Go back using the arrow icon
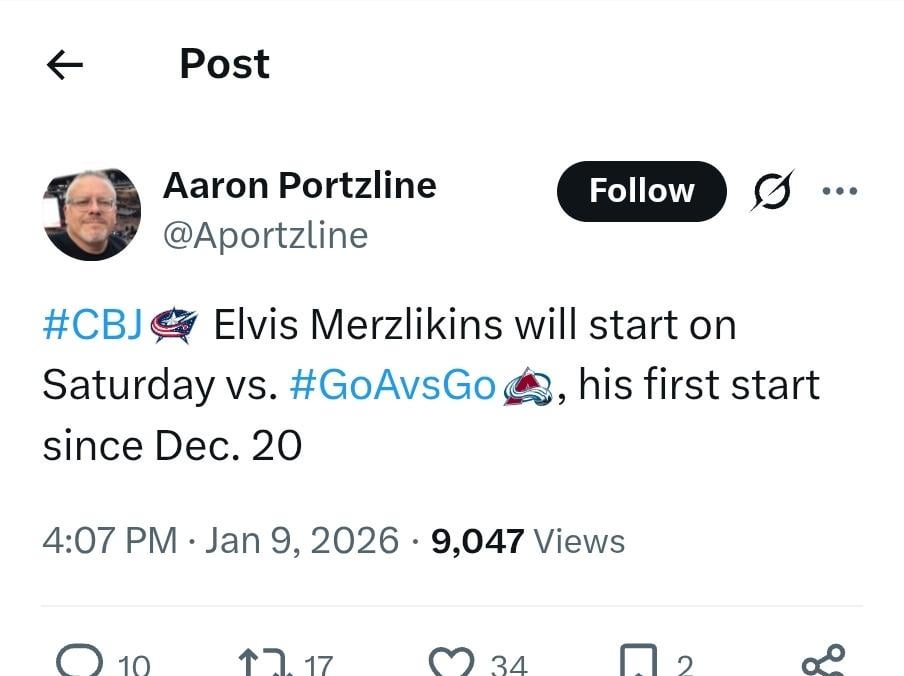 [x=64, y=64]
